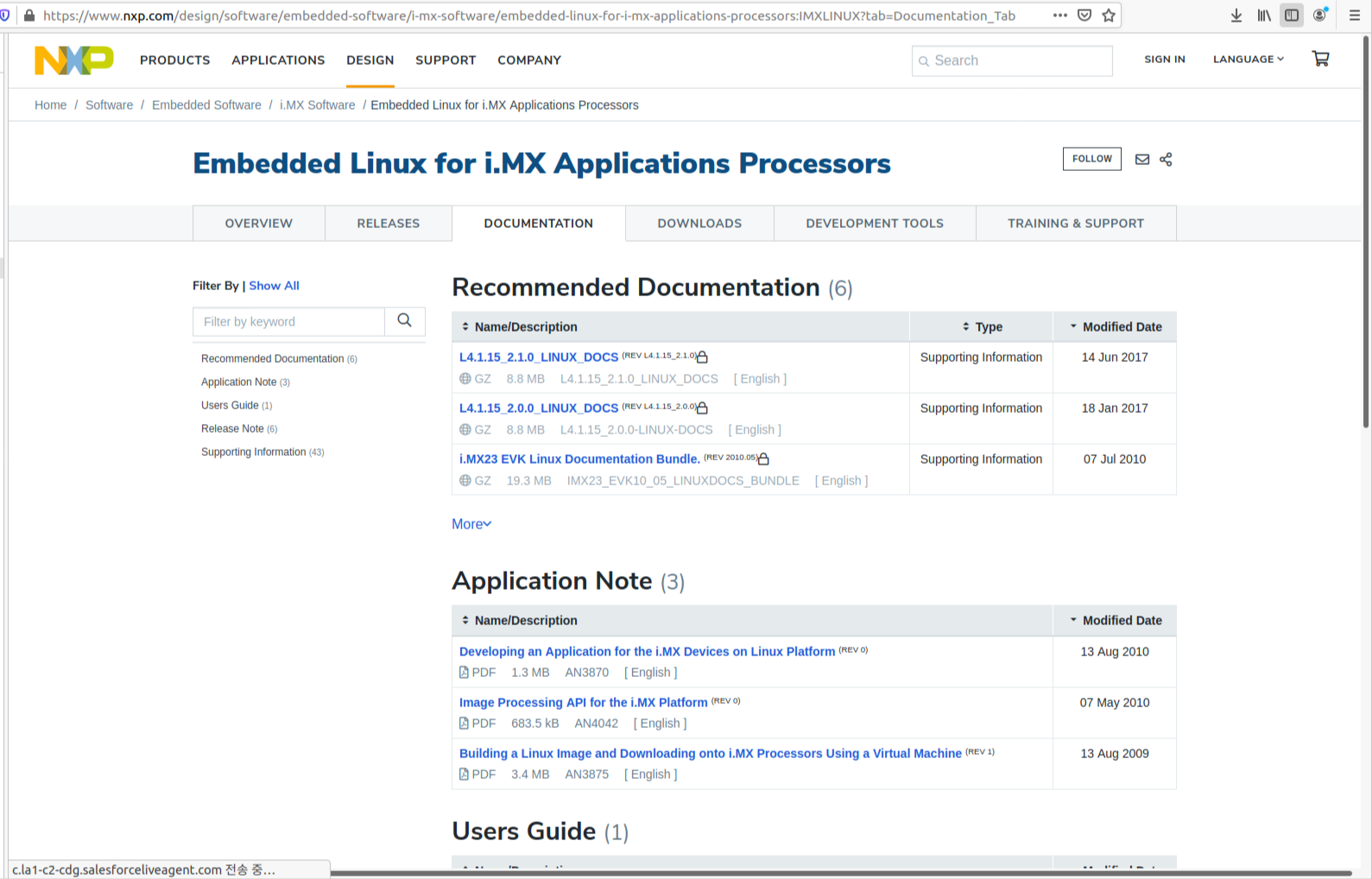Viewport: 1372px width, 879px height.
Task: Open the LANGUAGE dropdown
Action: click(x=1249, y=59)
